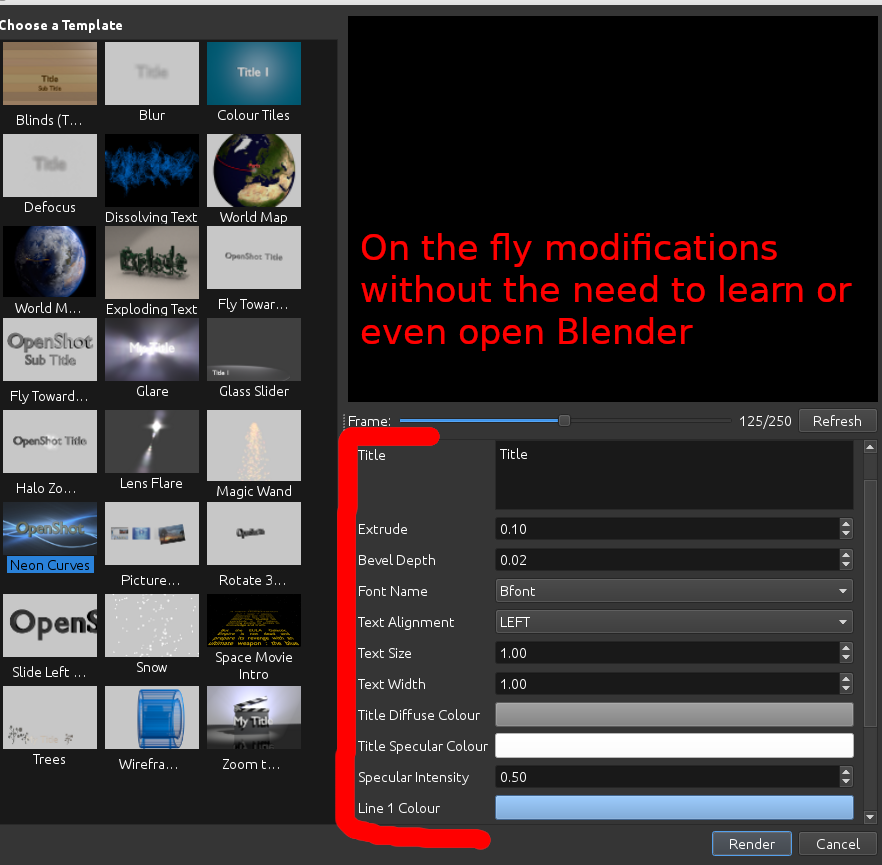Pick the Snow template thumbnail
Viewport: 882px width, 865px height.
151,626
